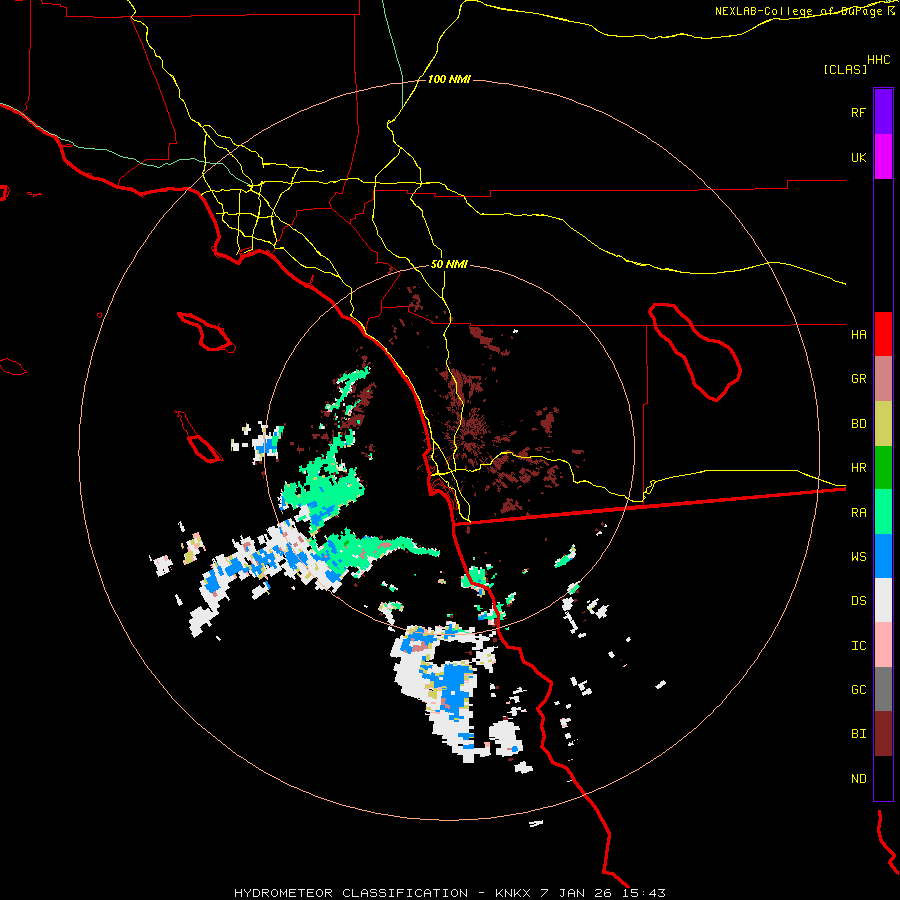Image resolution: width=900 pixels, height=900 pixels.
Task: Click the brown BI legend swatch
Action: [883, 734]
